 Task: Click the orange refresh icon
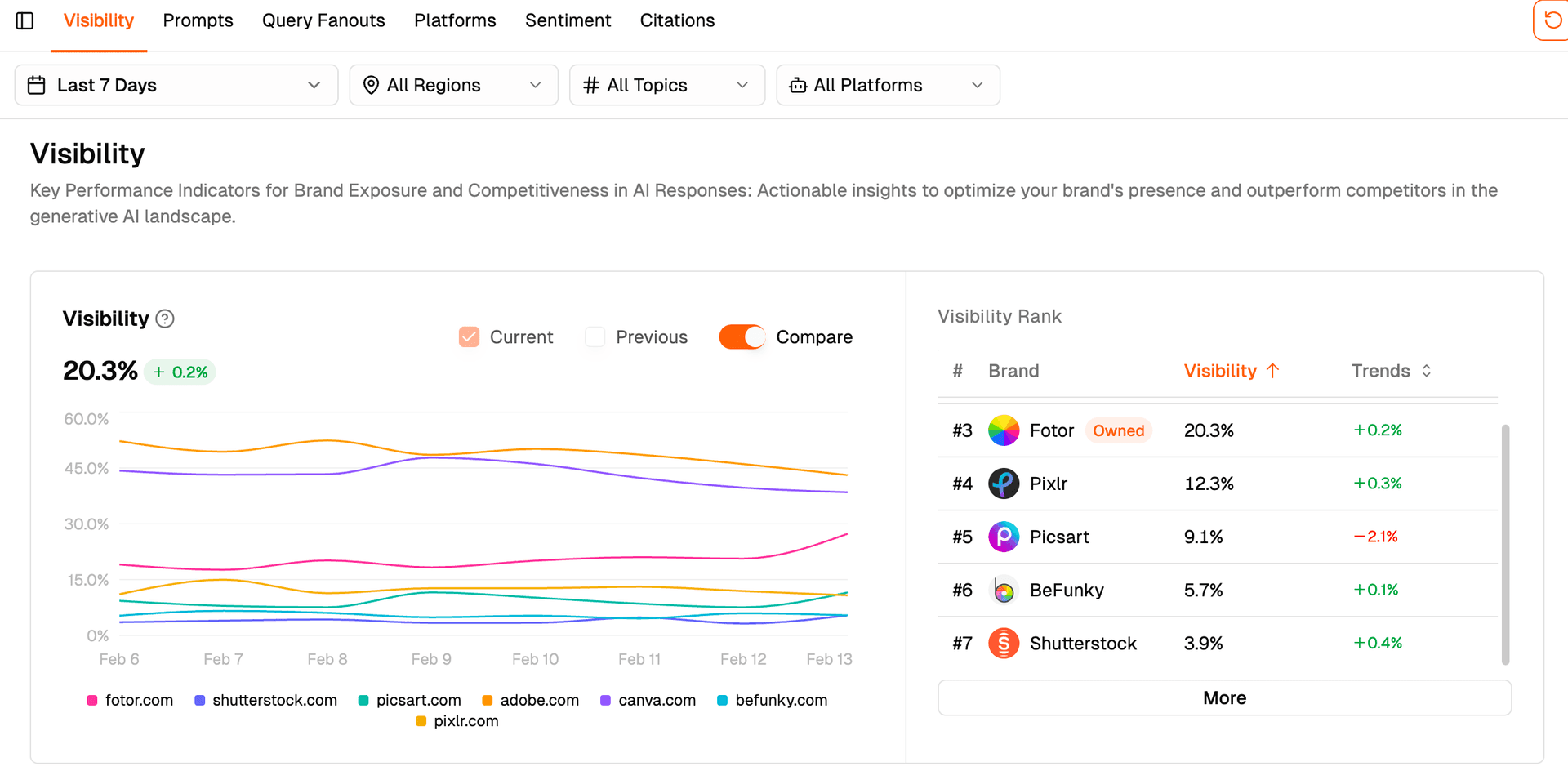point(1552,20)
